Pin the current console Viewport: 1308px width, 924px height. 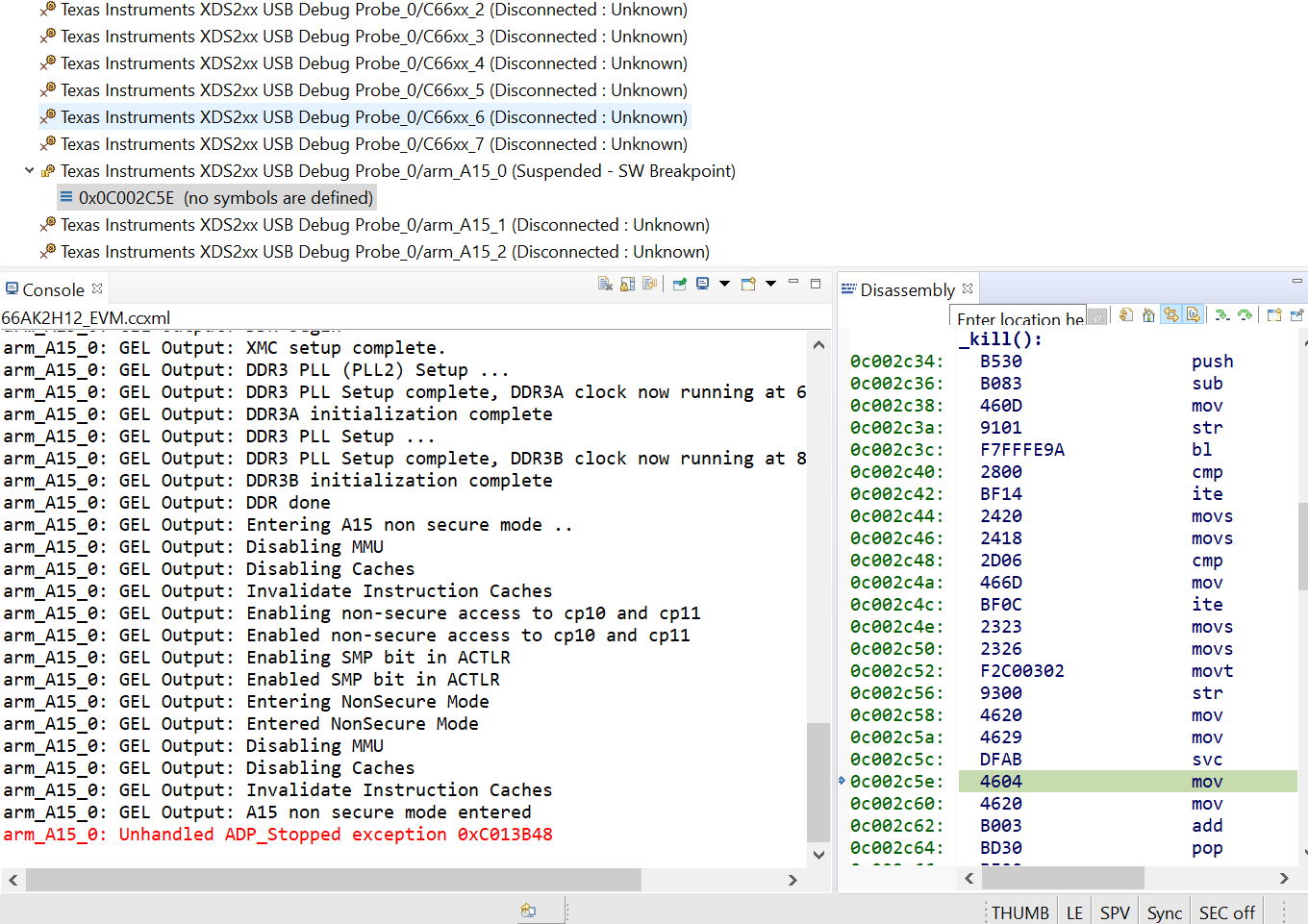[680, 284]
